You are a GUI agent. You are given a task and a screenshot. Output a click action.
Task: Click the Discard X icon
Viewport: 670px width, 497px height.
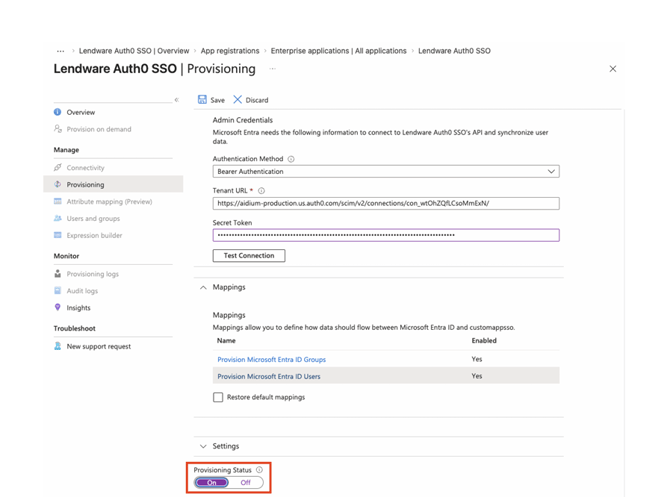(x=237, y=100)
